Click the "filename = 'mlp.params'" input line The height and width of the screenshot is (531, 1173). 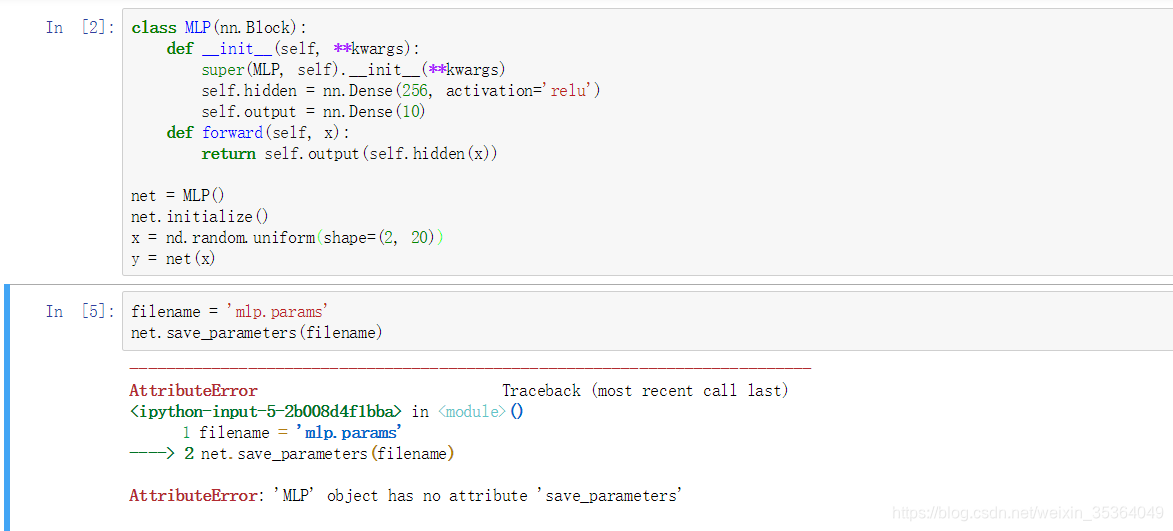tap(230, 312)
